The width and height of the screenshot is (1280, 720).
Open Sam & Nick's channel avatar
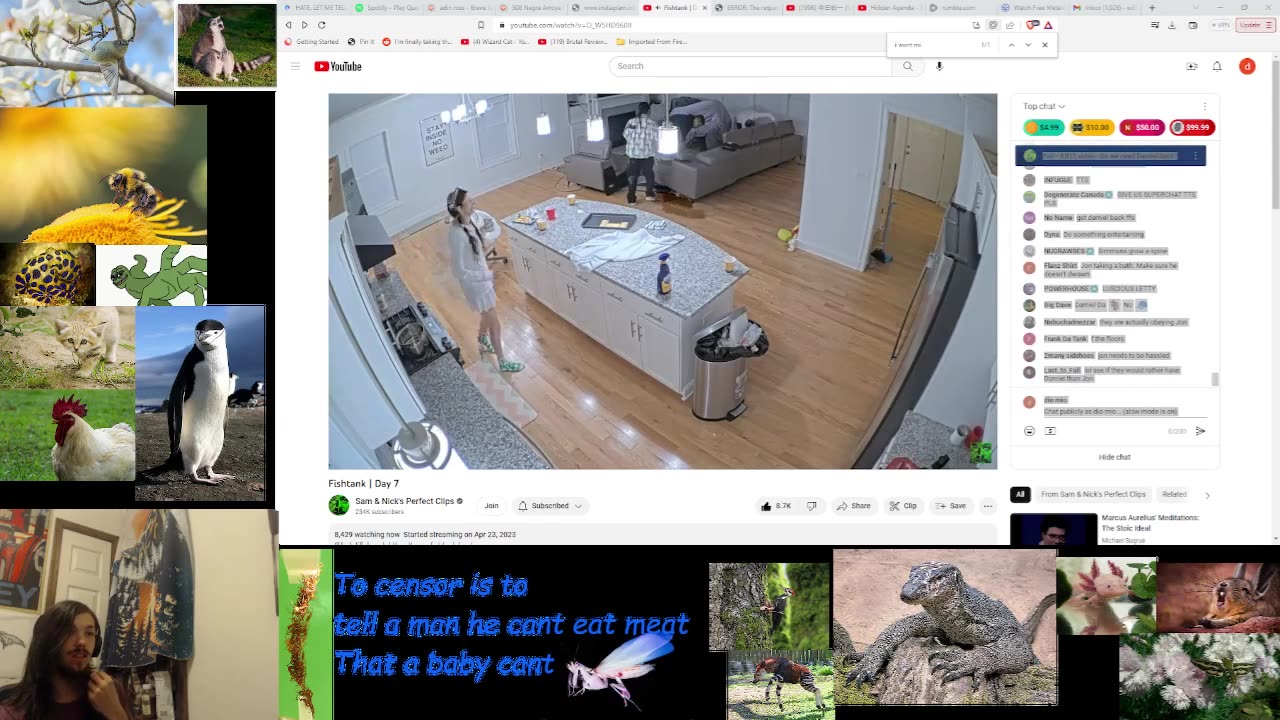pyautogui.click(x=339, y=505)
